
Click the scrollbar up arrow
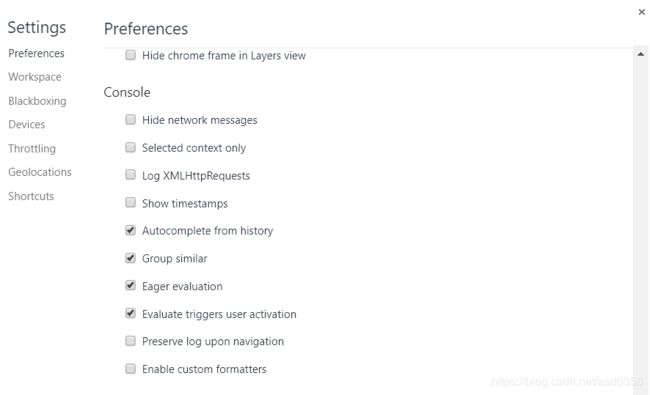(640, 54)
